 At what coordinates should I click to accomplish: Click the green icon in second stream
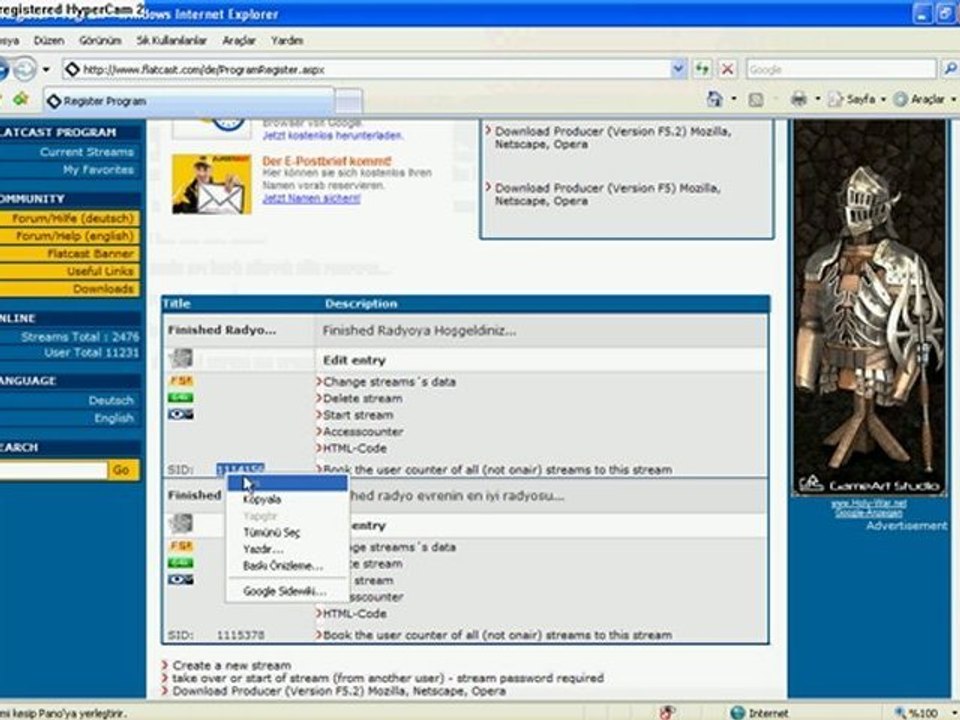pyautogui.click(x=181, y=563)
